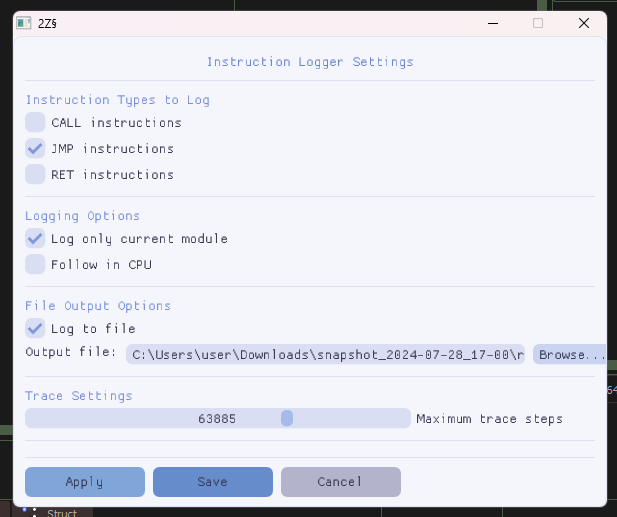Click the 63885 value on the trace slider
The image size is (617, 517).
[x=217, y=419]
